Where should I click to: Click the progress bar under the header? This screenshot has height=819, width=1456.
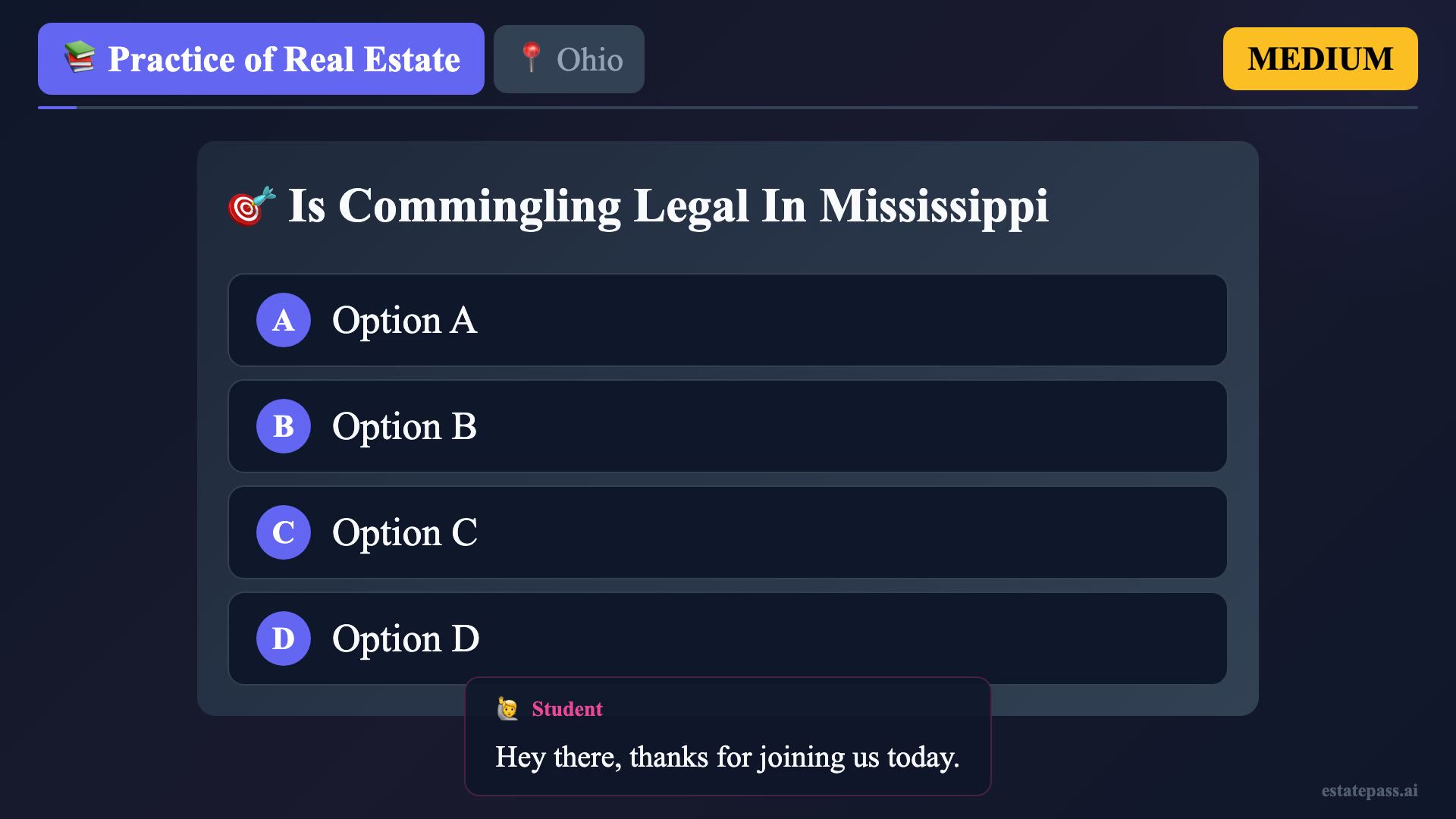pos(728,108)
